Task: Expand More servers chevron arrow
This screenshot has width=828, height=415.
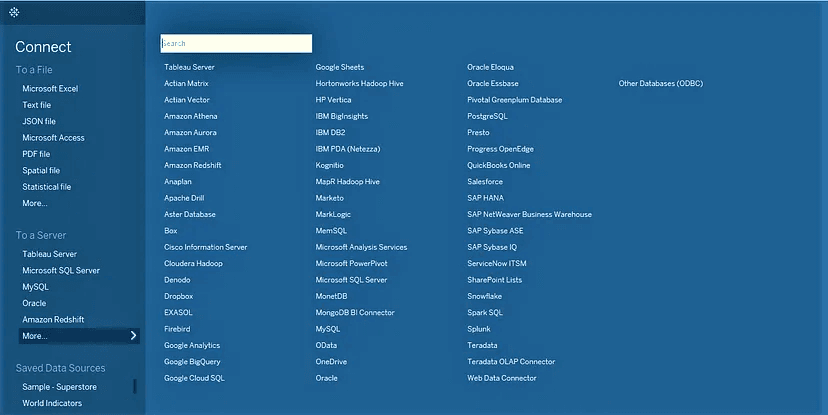Action: [133, 336]
